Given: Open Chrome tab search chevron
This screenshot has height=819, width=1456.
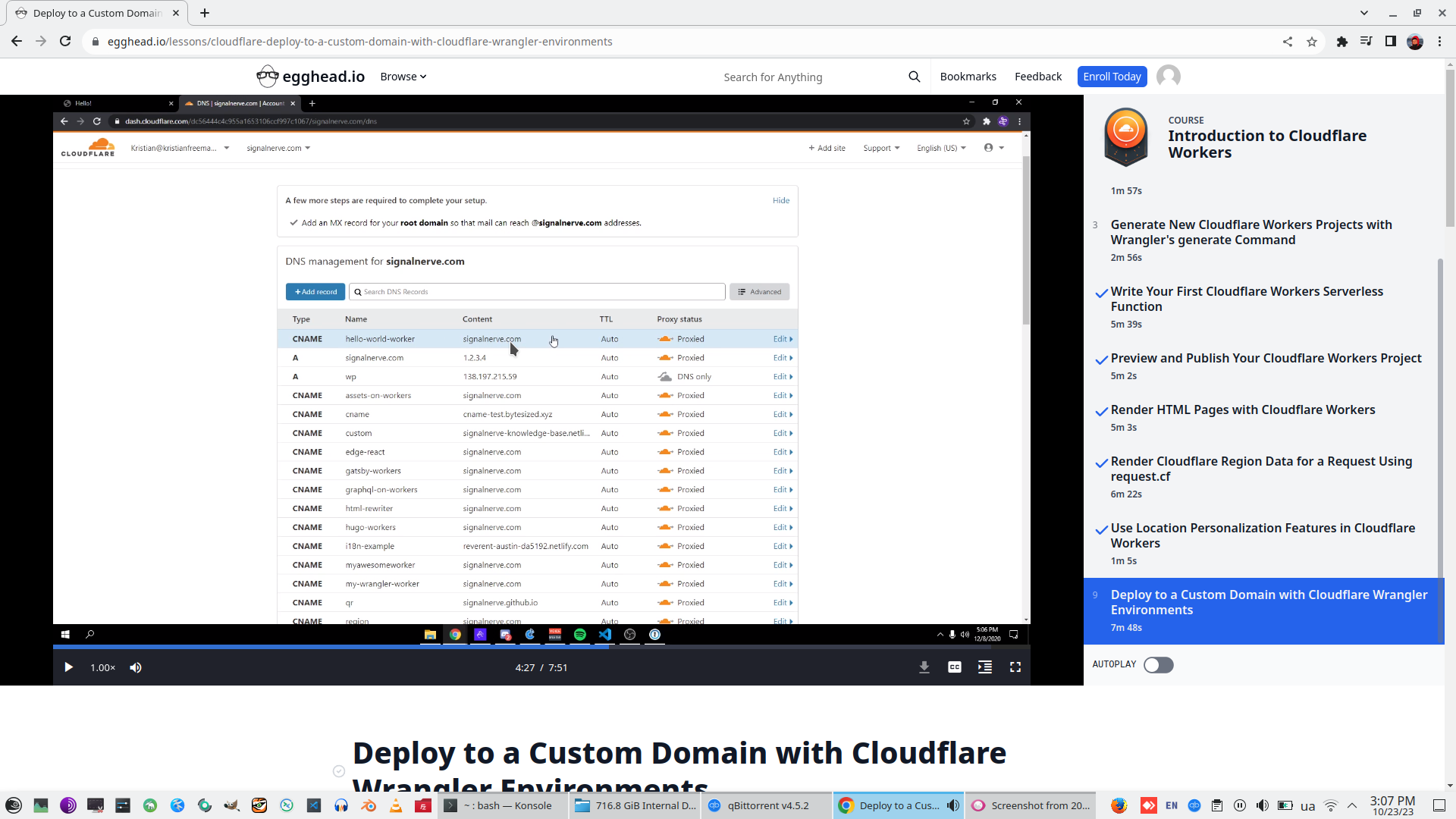Looking at the screenshot, I should point(1364,13).
